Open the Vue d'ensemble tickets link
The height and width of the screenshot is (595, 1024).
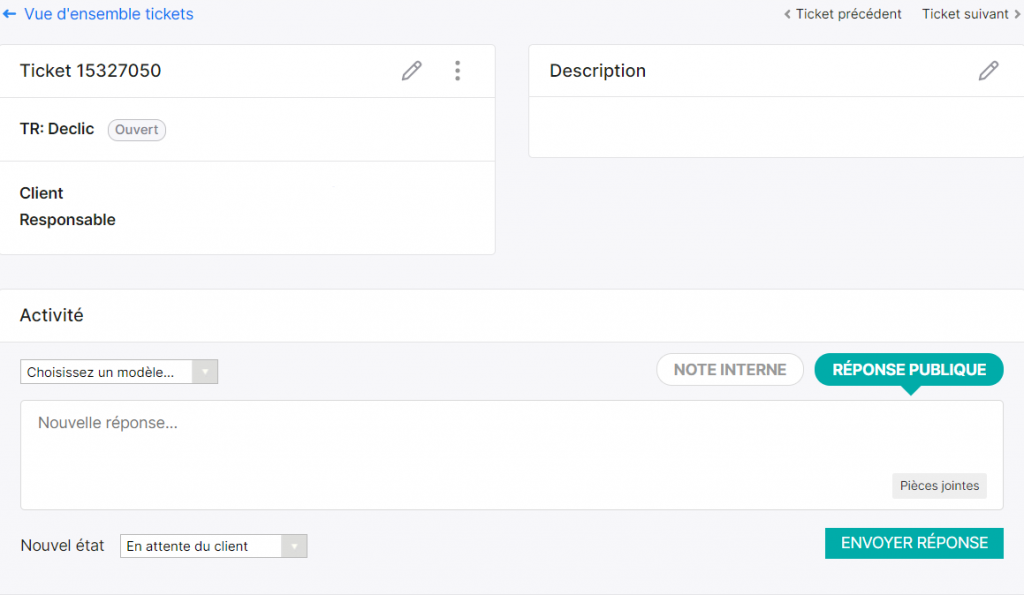pyautogui.click(x=108, y=15)
